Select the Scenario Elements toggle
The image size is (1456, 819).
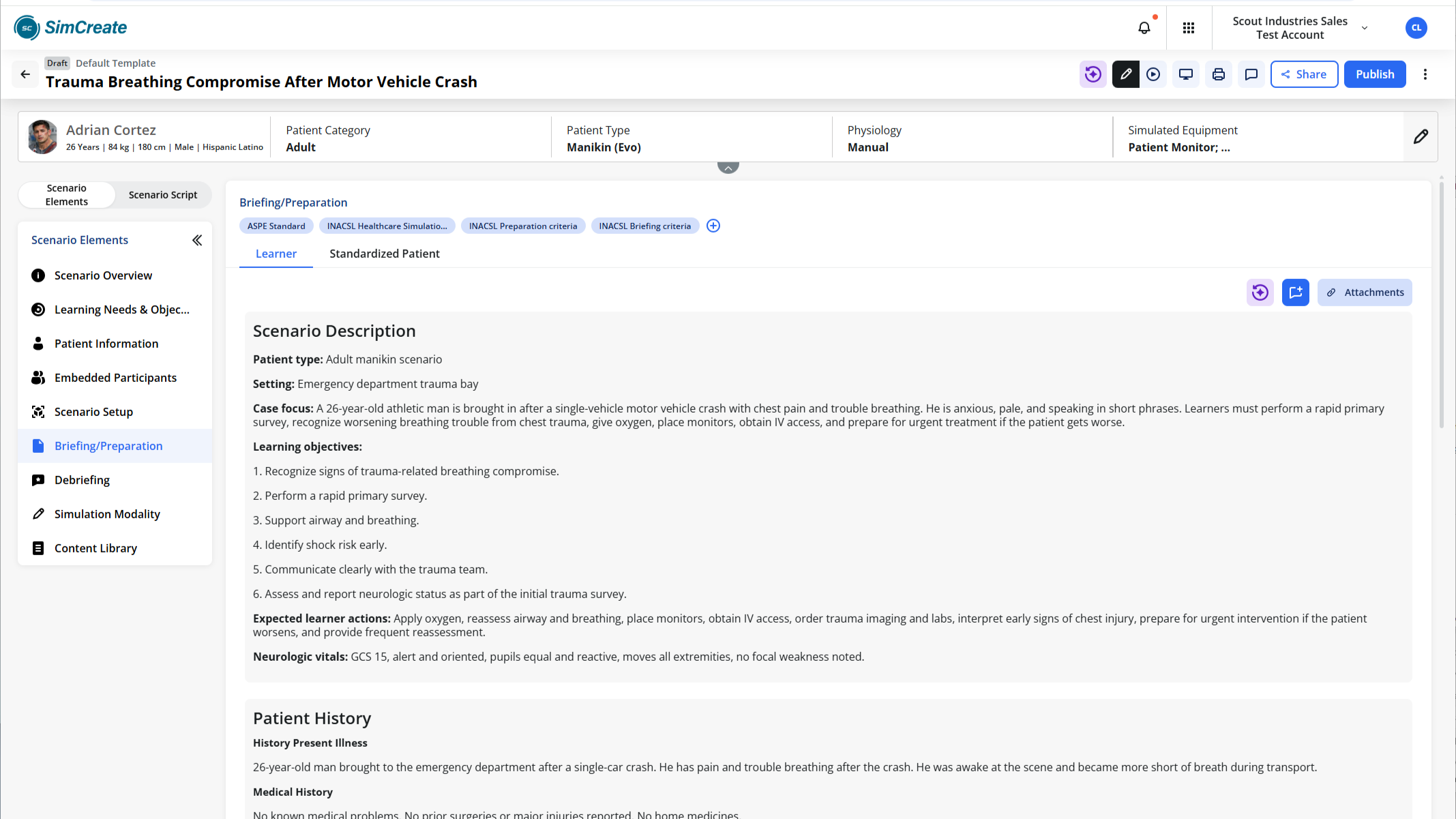coord(67,195)
